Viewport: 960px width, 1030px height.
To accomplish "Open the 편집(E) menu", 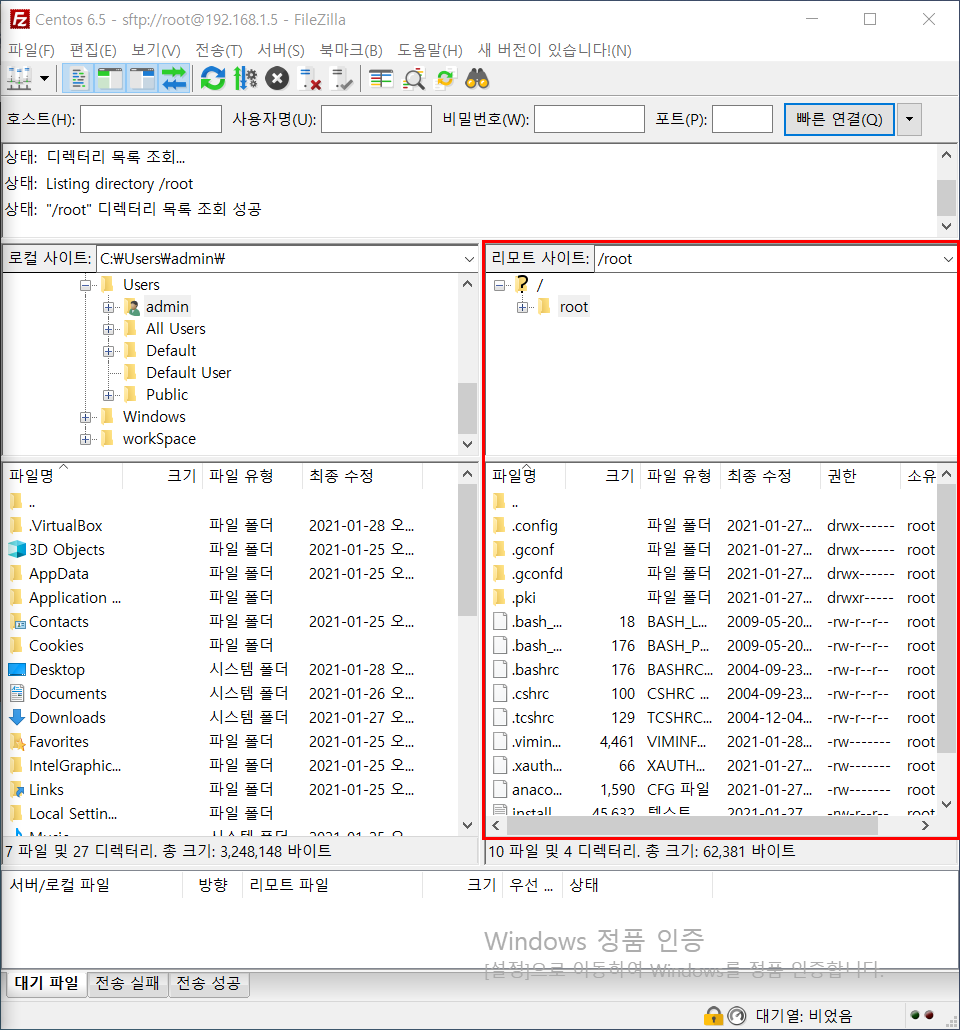I will (93, 51).
